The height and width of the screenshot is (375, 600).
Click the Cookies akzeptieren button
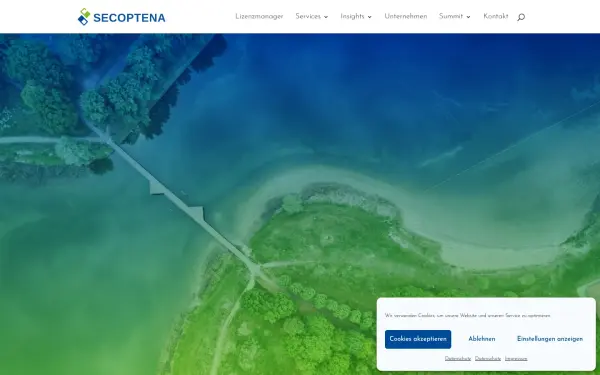[x=418, y=339]
